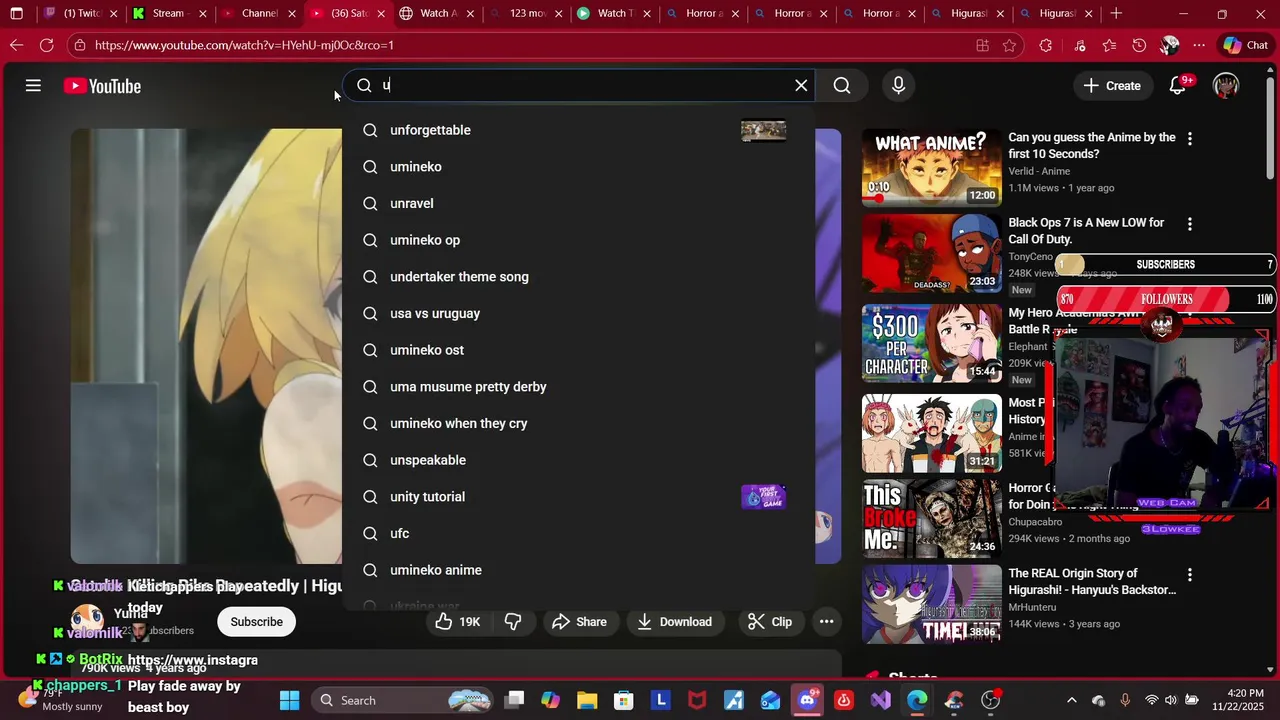1280x720 pixels.
Task: Open the YouTube guide hamburger menu
Action: [33, 86]
